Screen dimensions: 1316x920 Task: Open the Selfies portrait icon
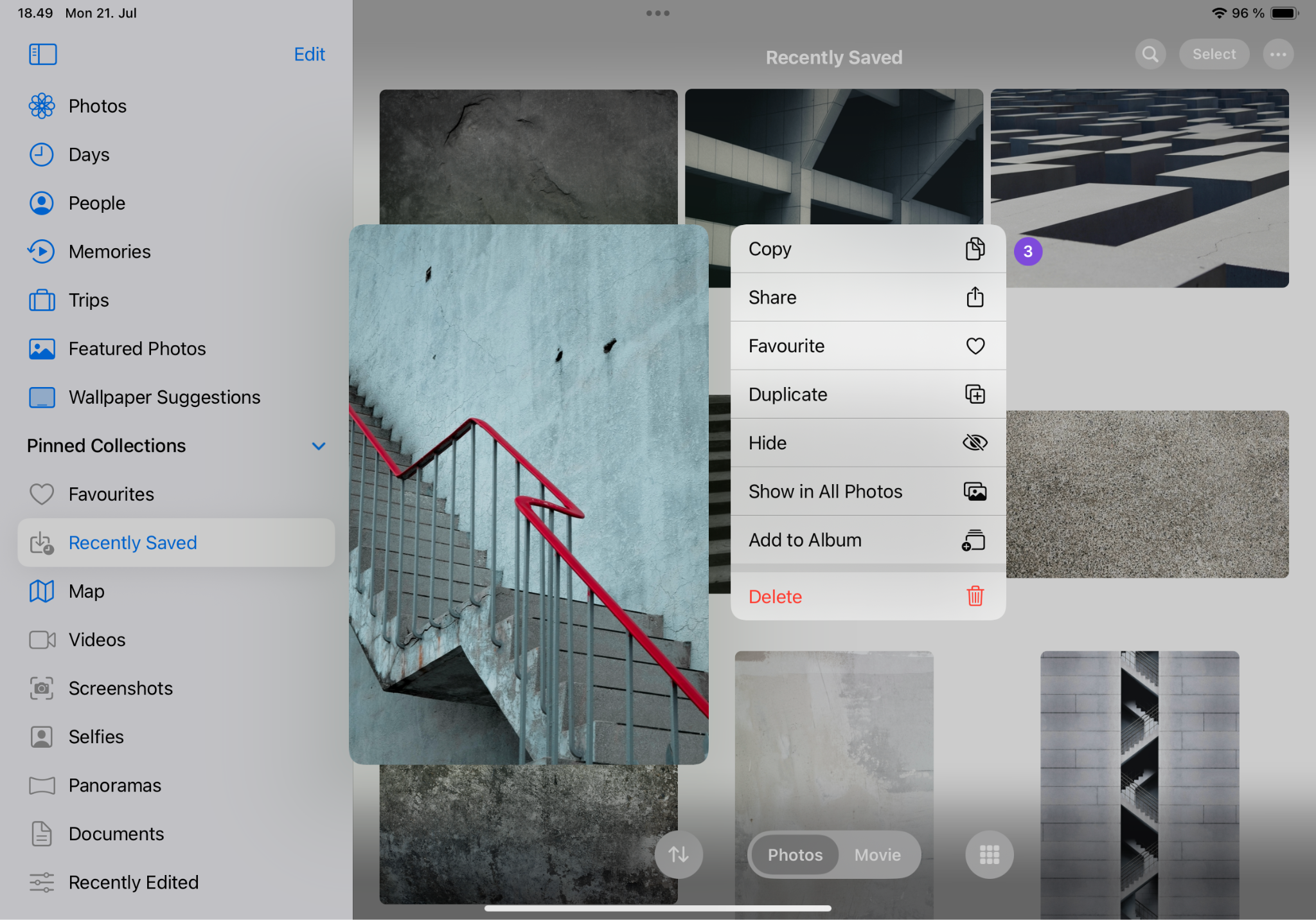pyautogui.click(x=42, y=737)
